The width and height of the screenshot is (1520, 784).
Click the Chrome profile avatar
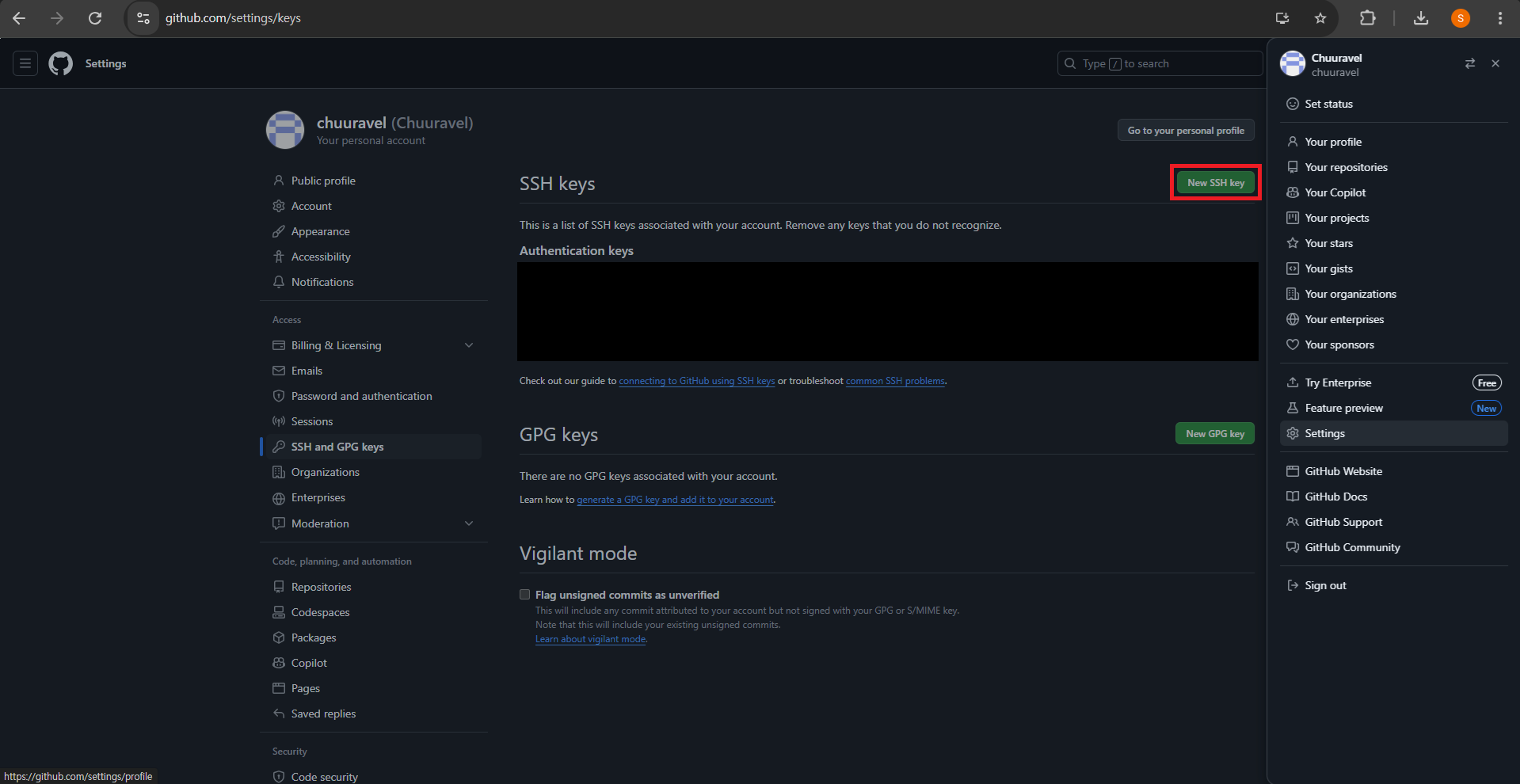(x=1461, y=18)
